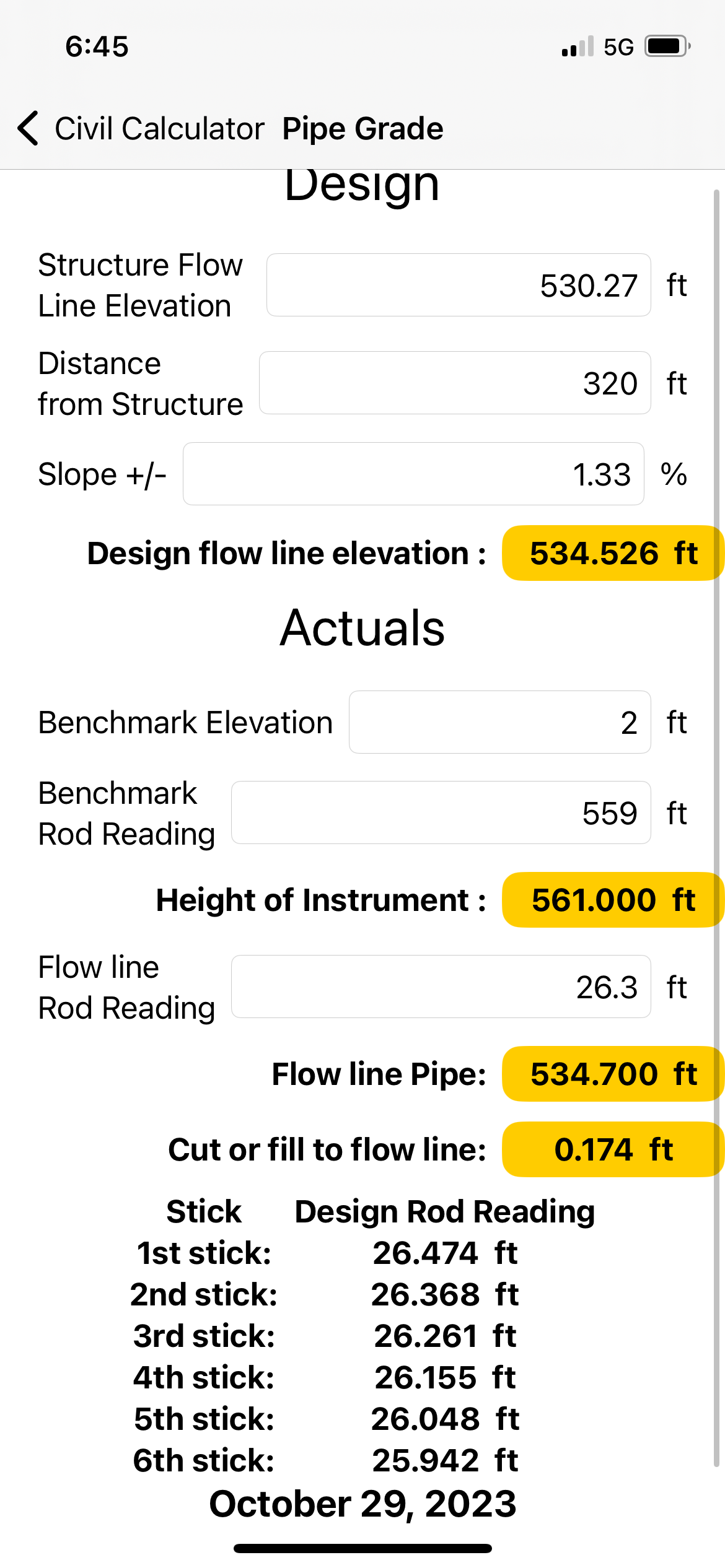725x1568 pixels.
Task: Tap the Benchmark Rod Reading field showing 559
Action: 441,812
